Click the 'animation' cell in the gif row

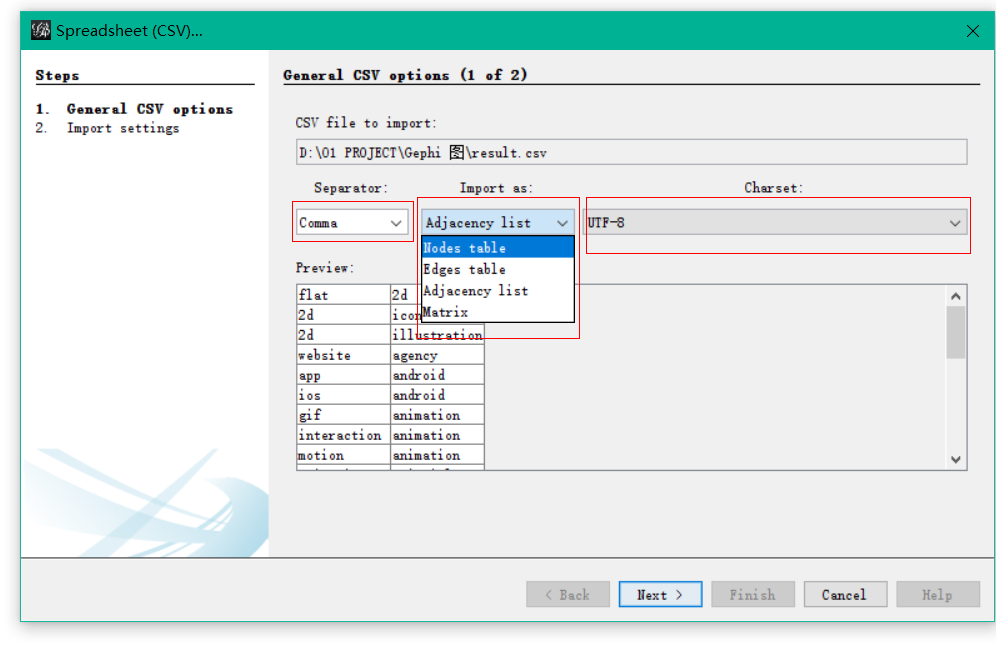(437, 415)
